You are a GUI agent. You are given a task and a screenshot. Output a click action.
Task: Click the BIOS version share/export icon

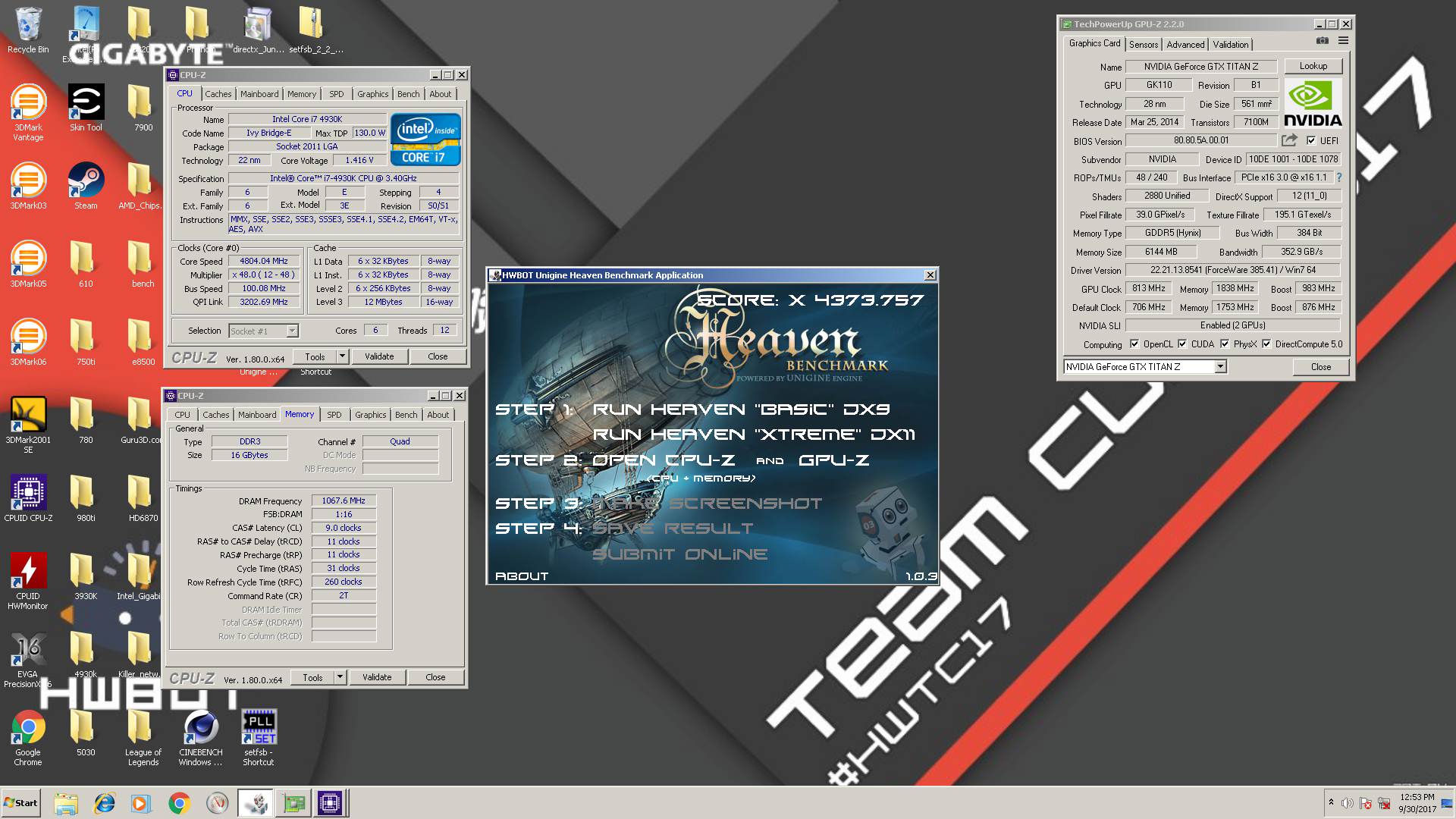pos(1289,140)
